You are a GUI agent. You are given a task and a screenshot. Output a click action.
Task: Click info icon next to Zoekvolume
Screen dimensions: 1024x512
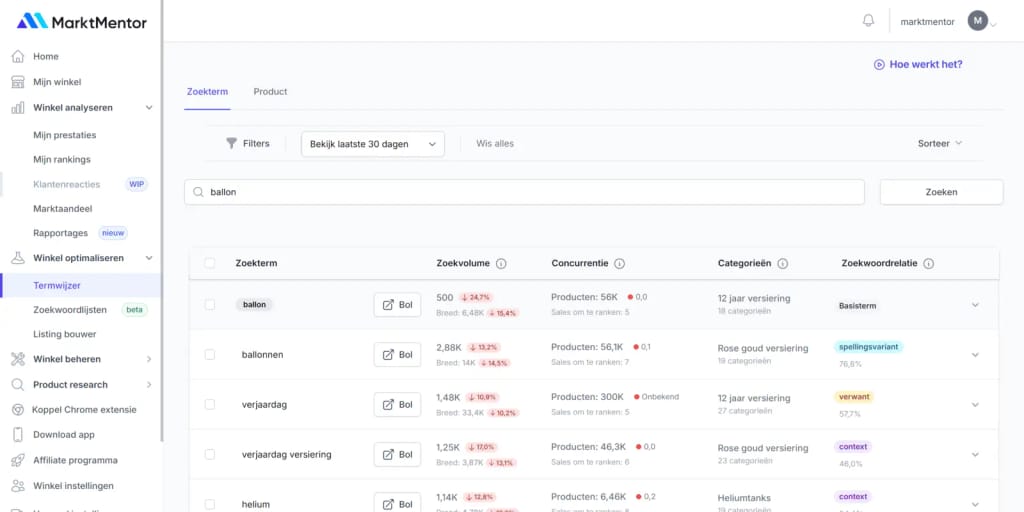point(501,264)
